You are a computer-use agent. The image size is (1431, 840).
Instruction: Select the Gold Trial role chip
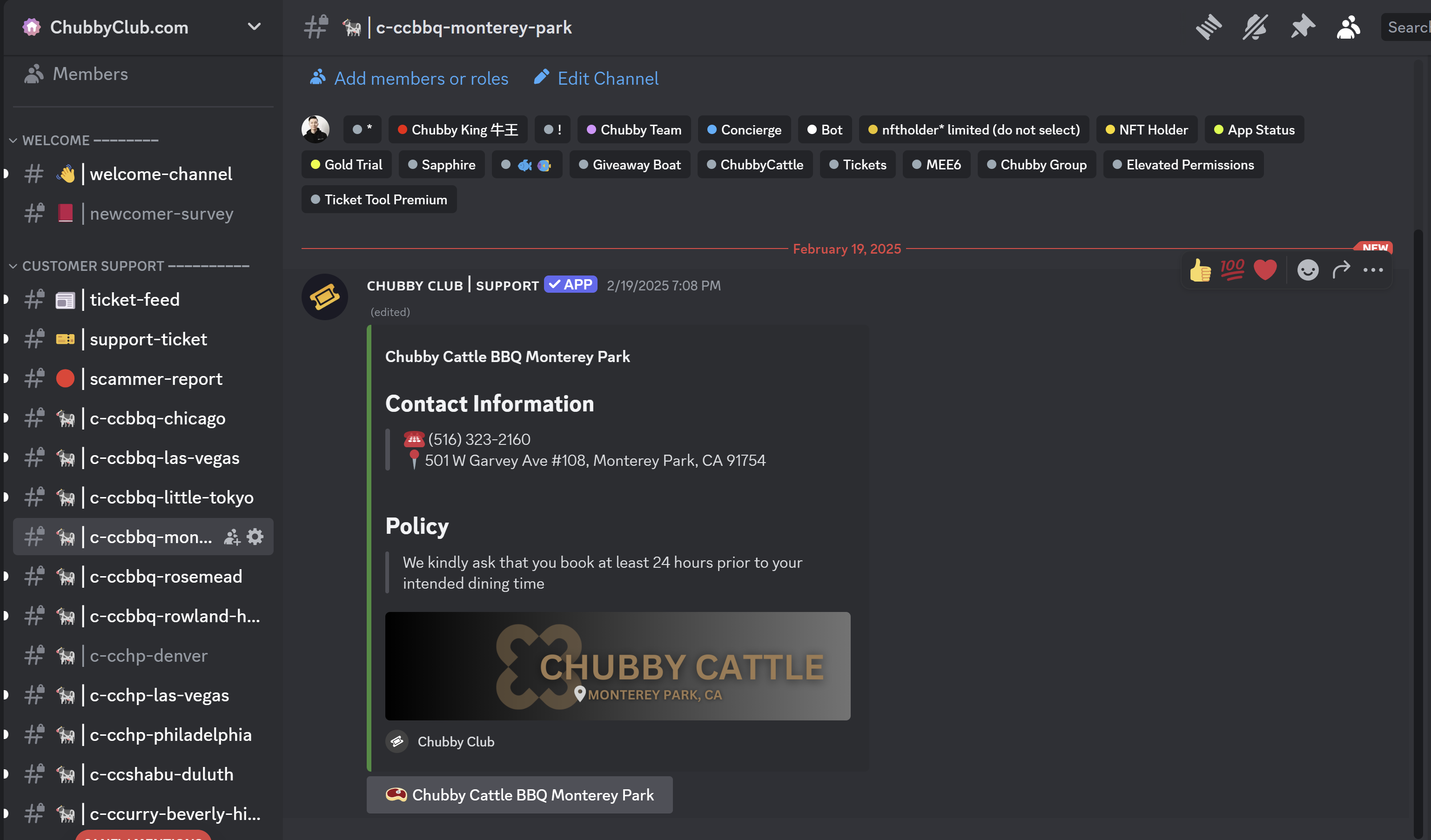click(x=346, y=165)
